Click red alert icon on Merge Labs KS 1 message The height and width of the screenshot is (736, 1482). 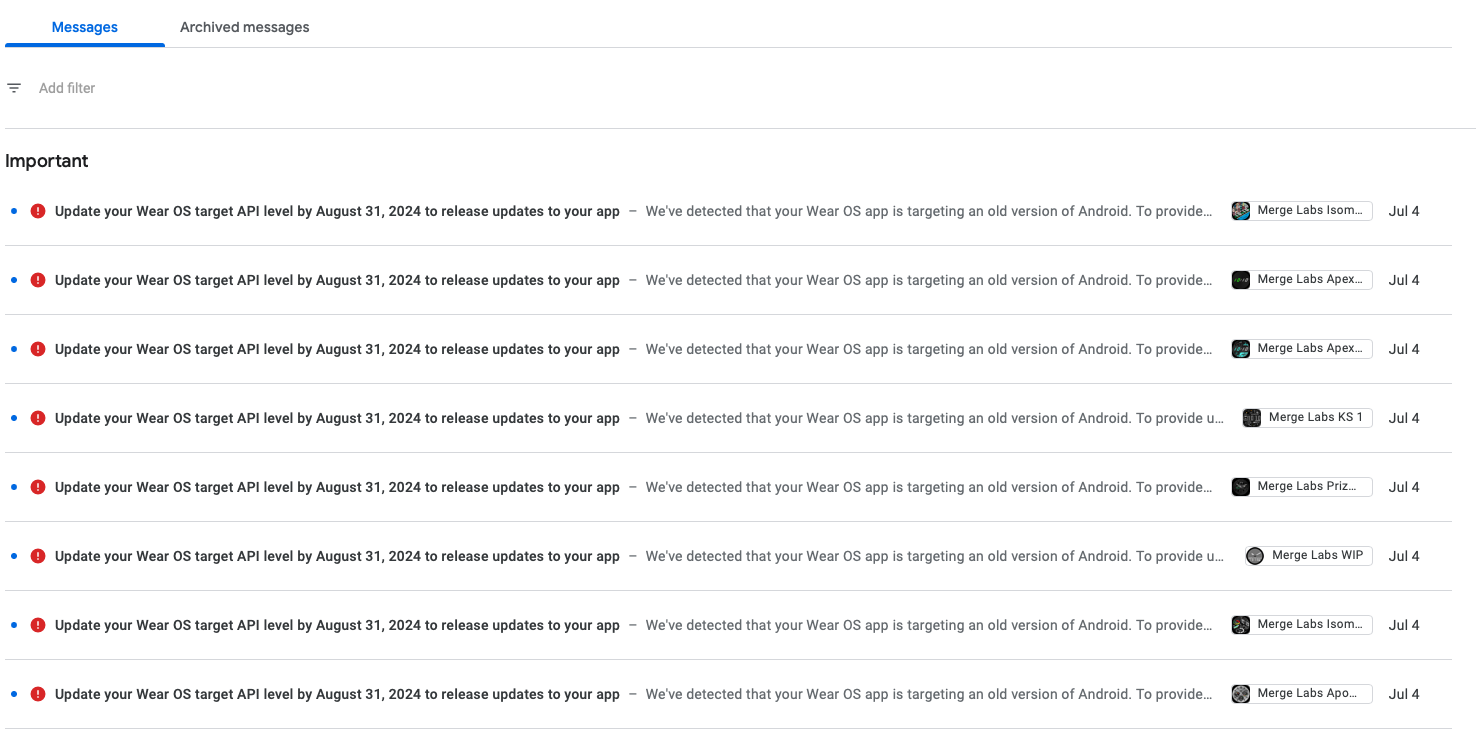click(x=38, y=418)
